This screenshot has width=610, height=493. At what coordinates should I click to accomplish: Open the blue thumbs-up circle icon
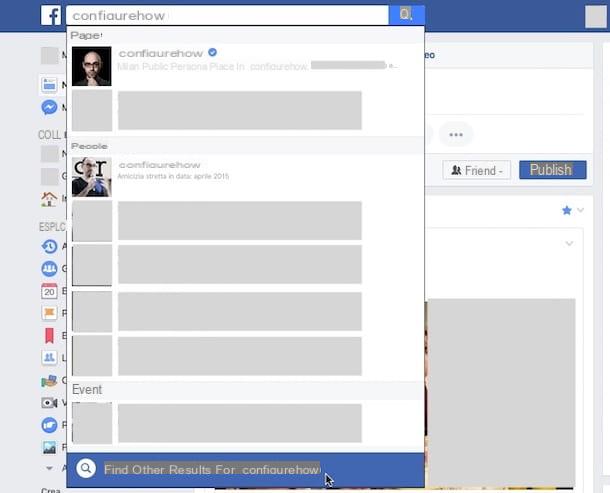tap(49, 425)
